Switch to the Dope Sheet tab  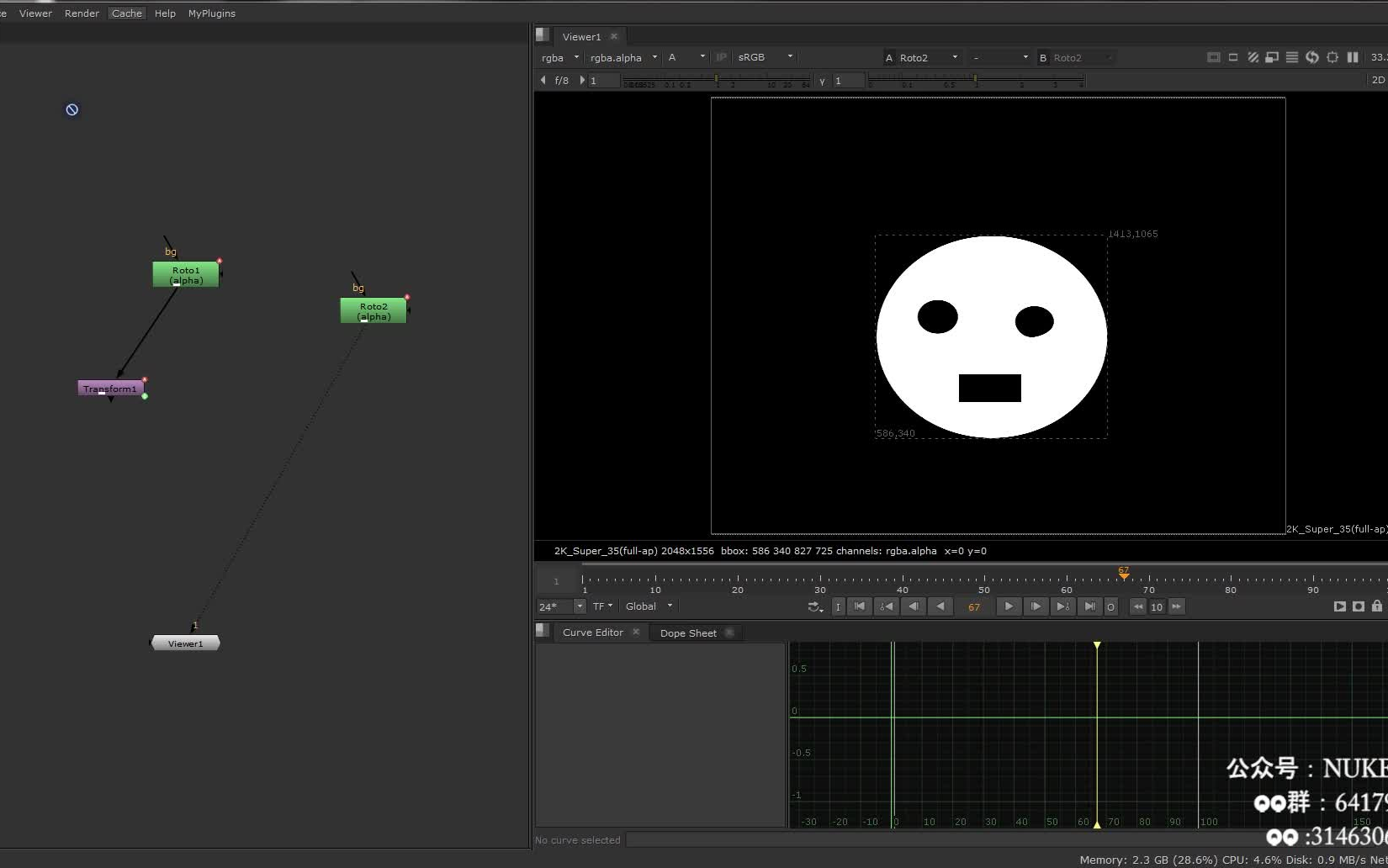click(x=688, y=633)
